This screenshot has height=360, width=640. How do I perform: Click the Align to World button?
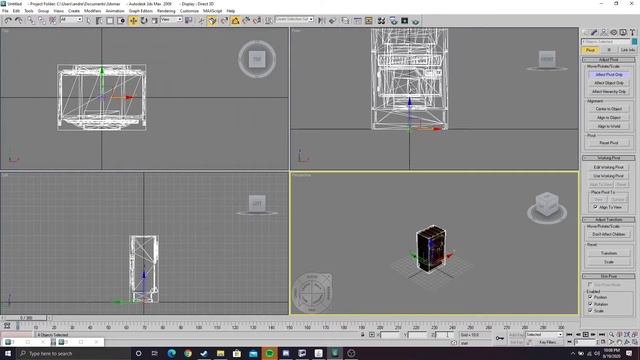tap(609, 126)
